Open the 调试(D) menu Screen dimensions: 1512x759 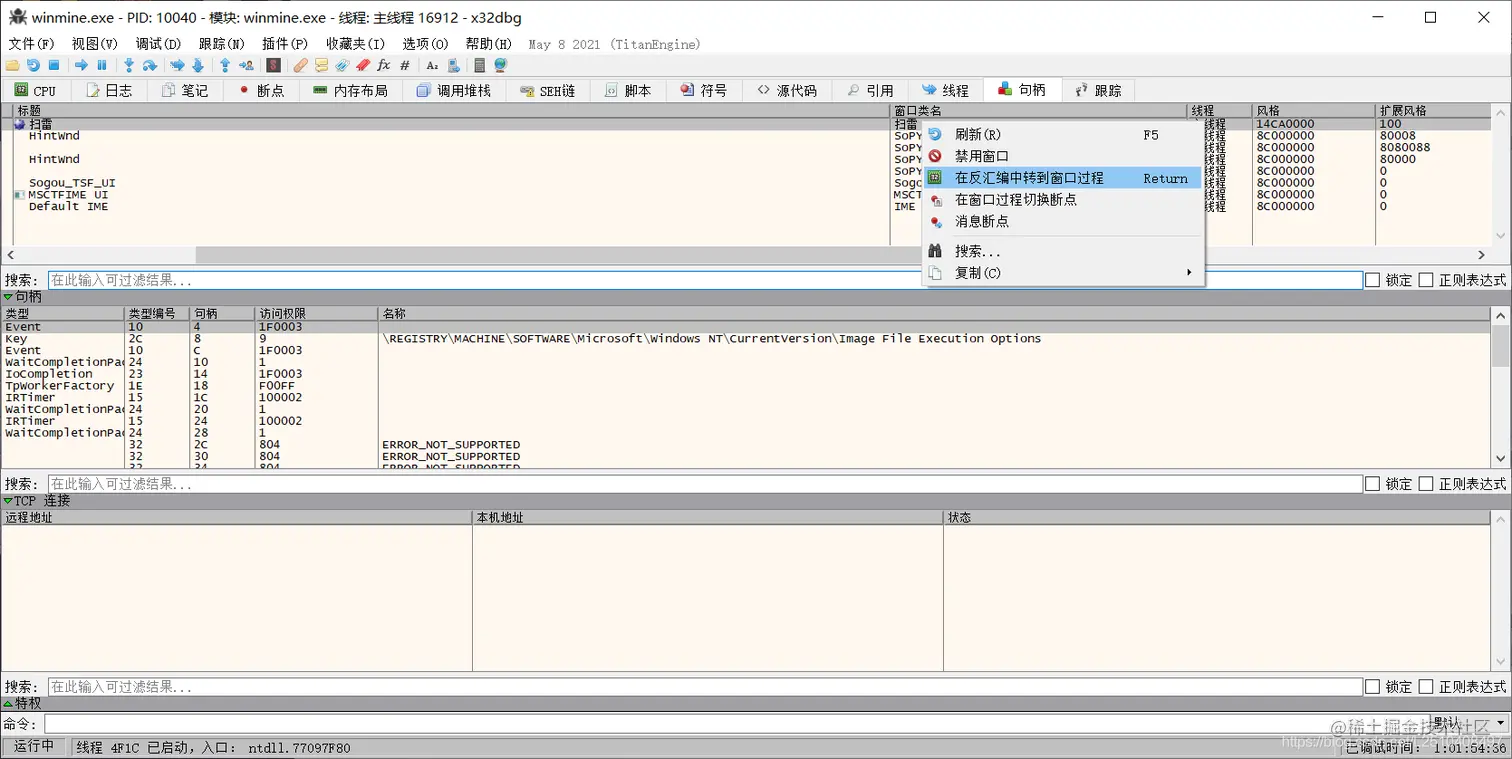tap(158, 44)
